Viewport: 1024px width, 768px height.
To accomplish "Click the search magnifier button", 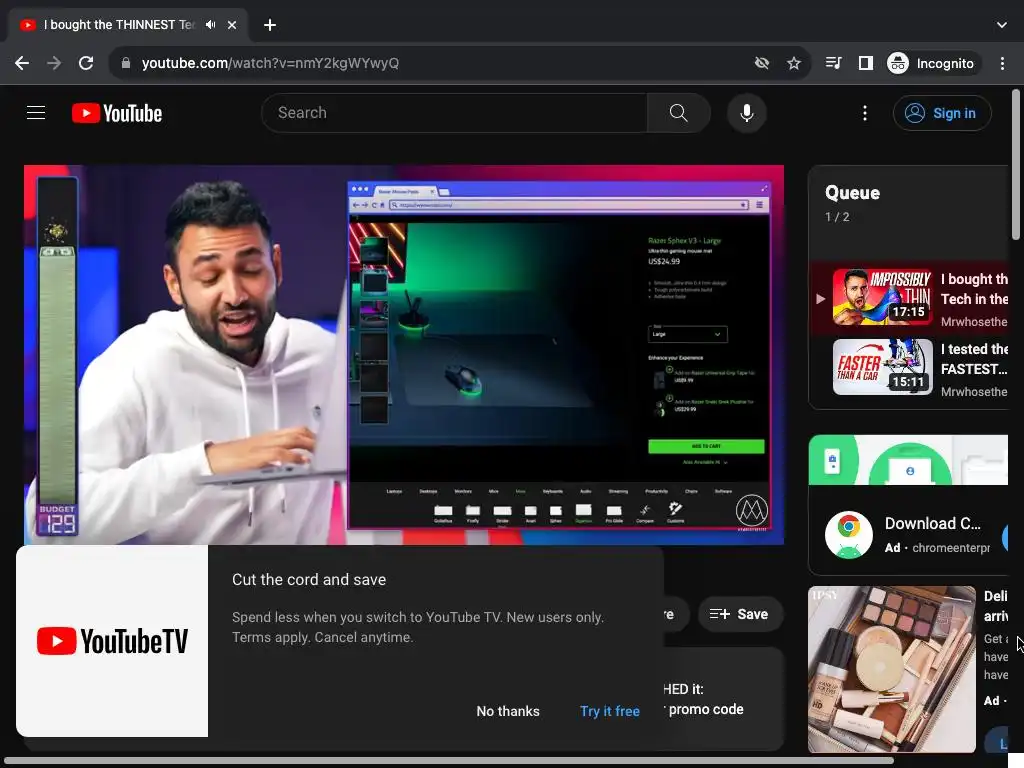I will [679, 113].
